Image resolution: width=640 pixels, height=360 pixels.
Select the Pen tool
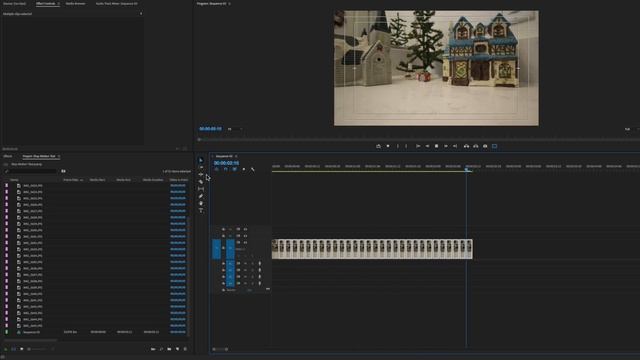pos(201,196)
